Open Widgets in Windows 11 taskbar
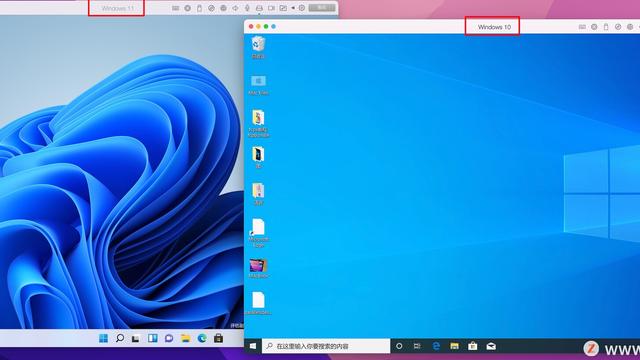The width and height of the screenshot is (640, 360). pos(153,338)
